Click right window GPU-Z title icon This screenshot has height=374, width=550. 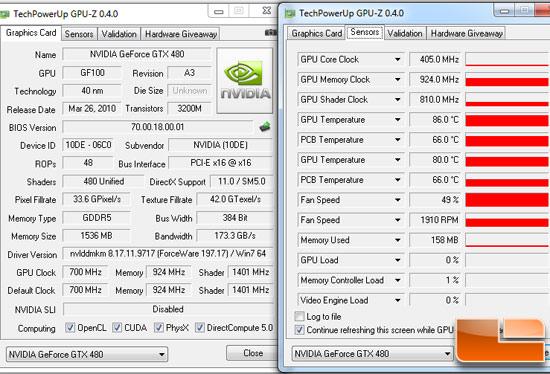[x=290, y=14]
